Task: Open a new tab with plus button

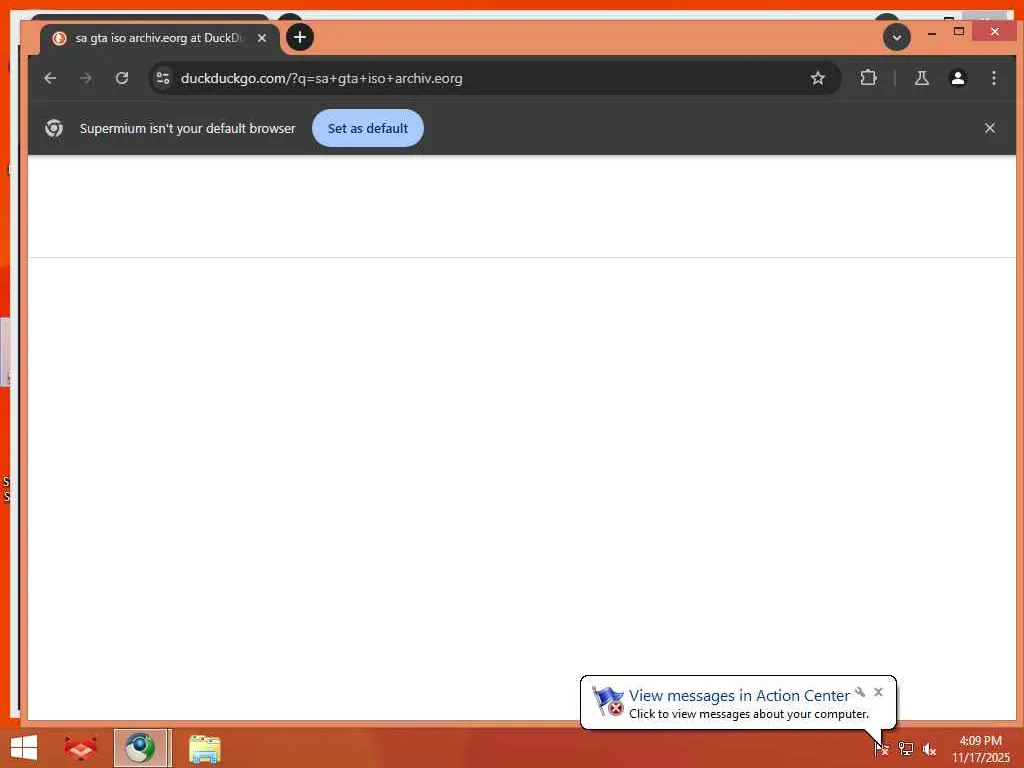Action: pyautogui.click(x=300, y=37)
